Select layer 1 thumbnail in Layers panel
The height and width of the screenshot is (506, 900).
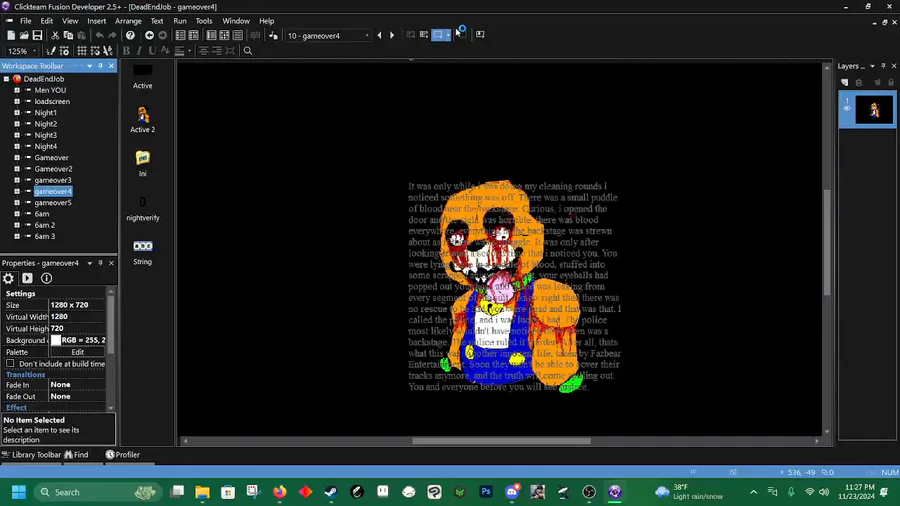(x=874, y=109)
